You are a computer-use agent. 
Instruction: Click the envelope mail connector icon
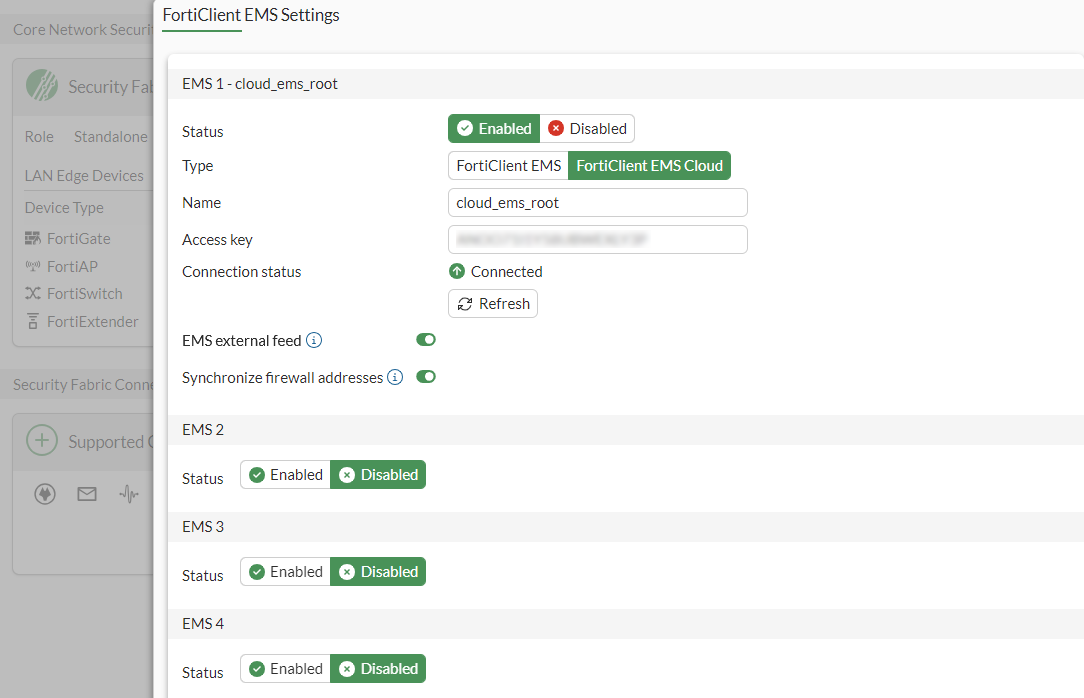click(87, 494)
